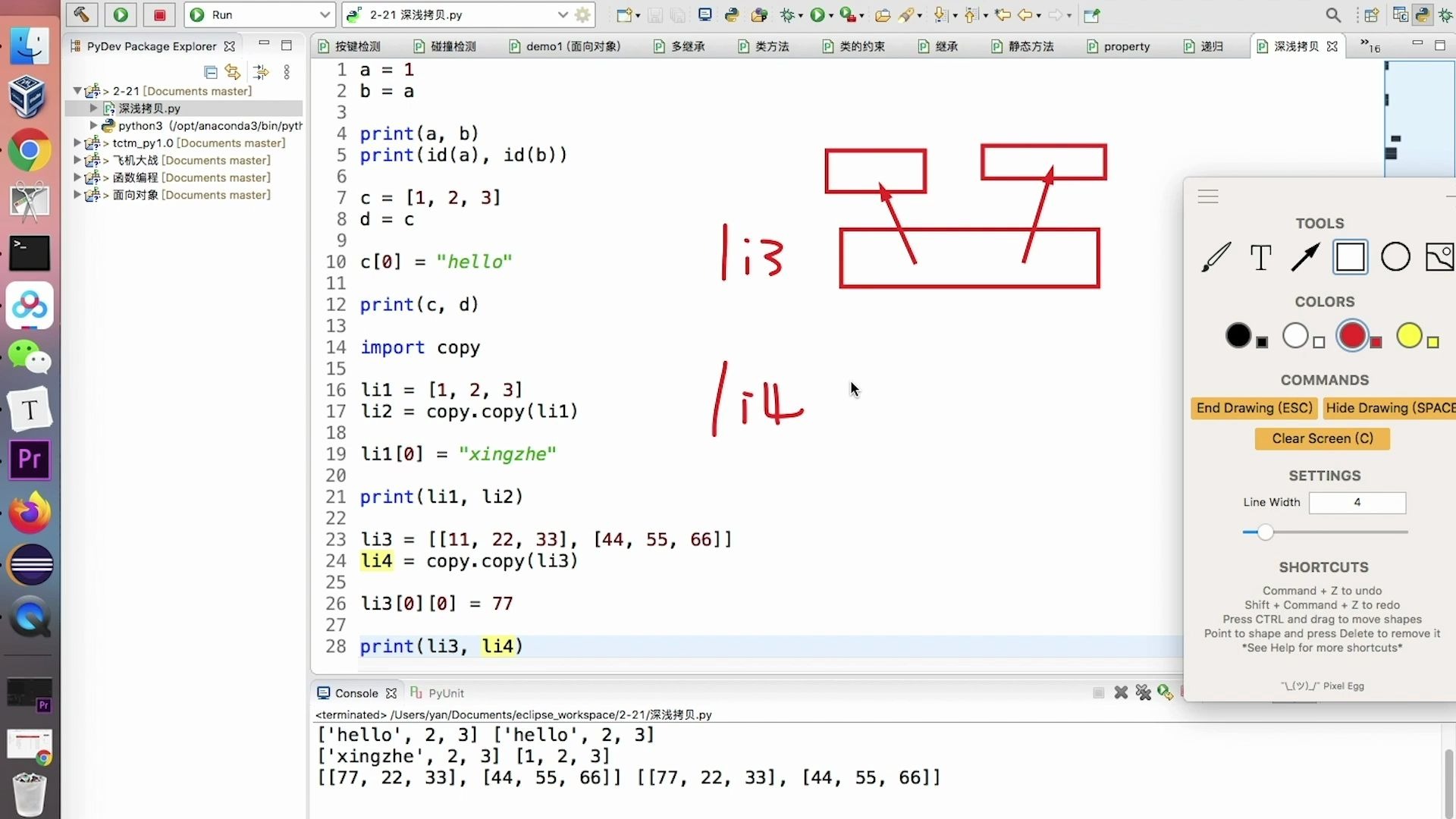Select the brush drawing tool

1216,257
